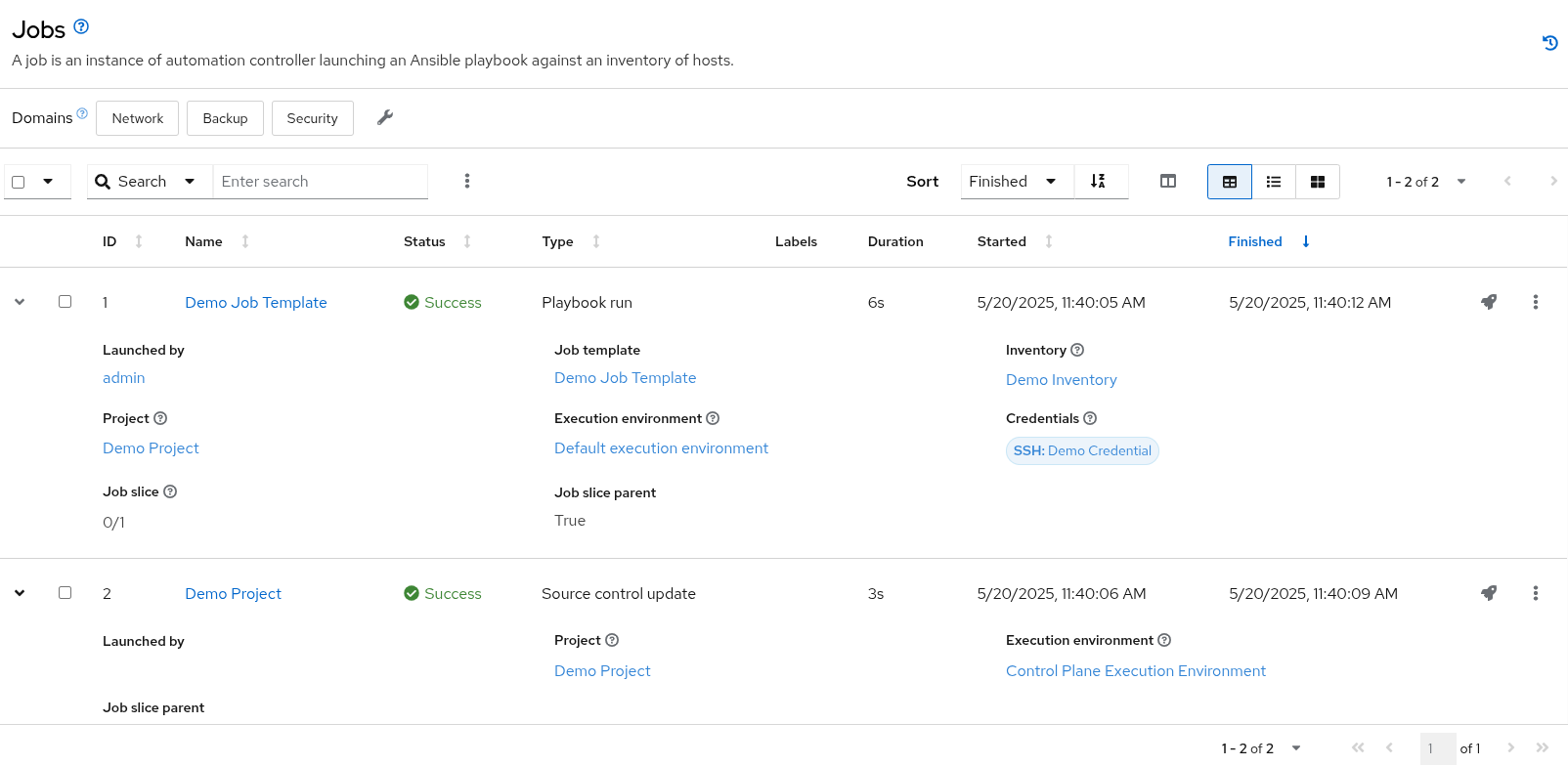Click the Enter search text field
1568x766 pixels.
coord(320,182)
